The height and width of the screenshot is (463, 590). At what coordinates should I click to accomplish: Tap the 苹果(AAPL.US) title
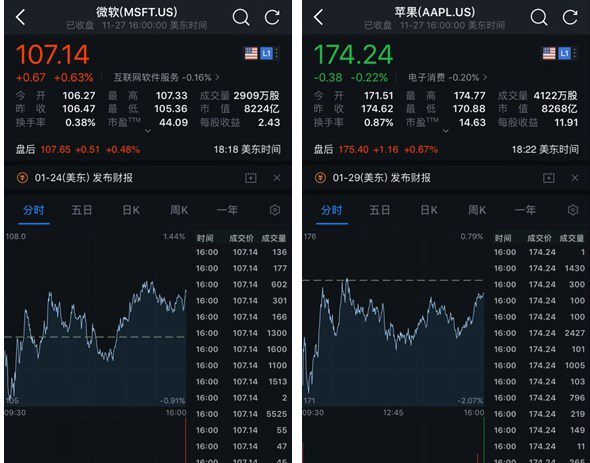[435, 12]
